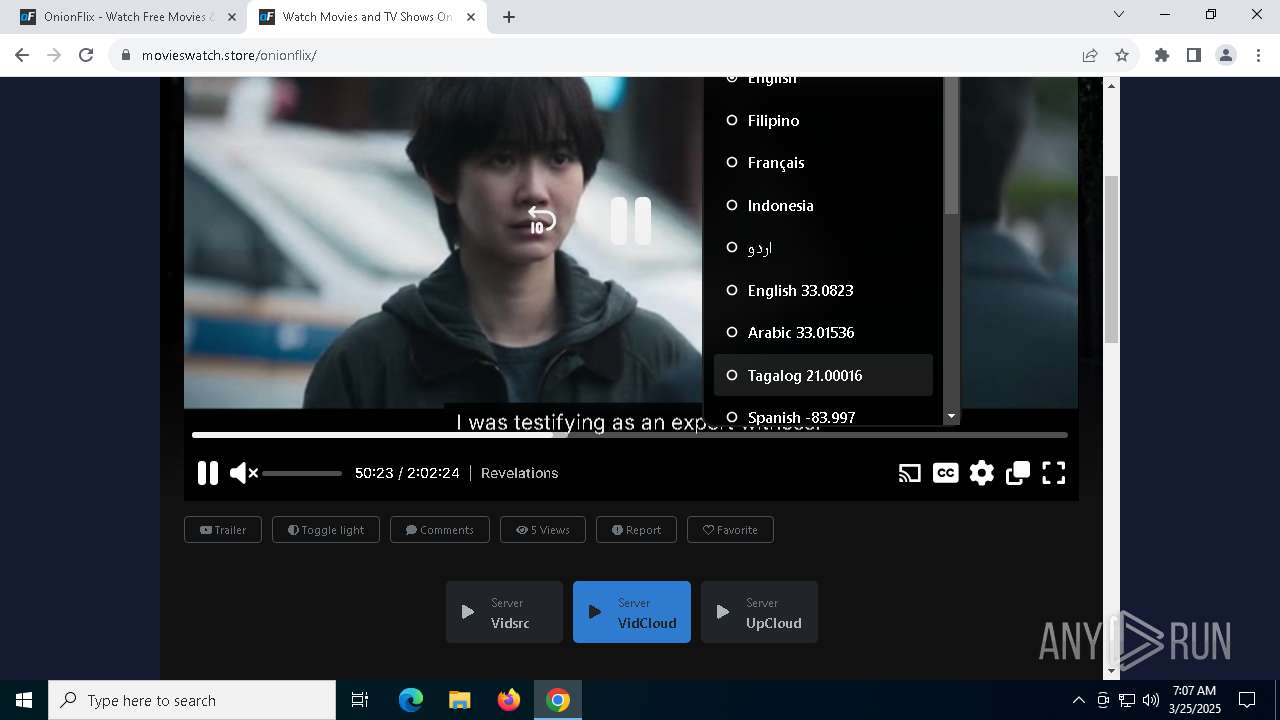
Task: Go back to previous page
Action: [x=22, y=55]
